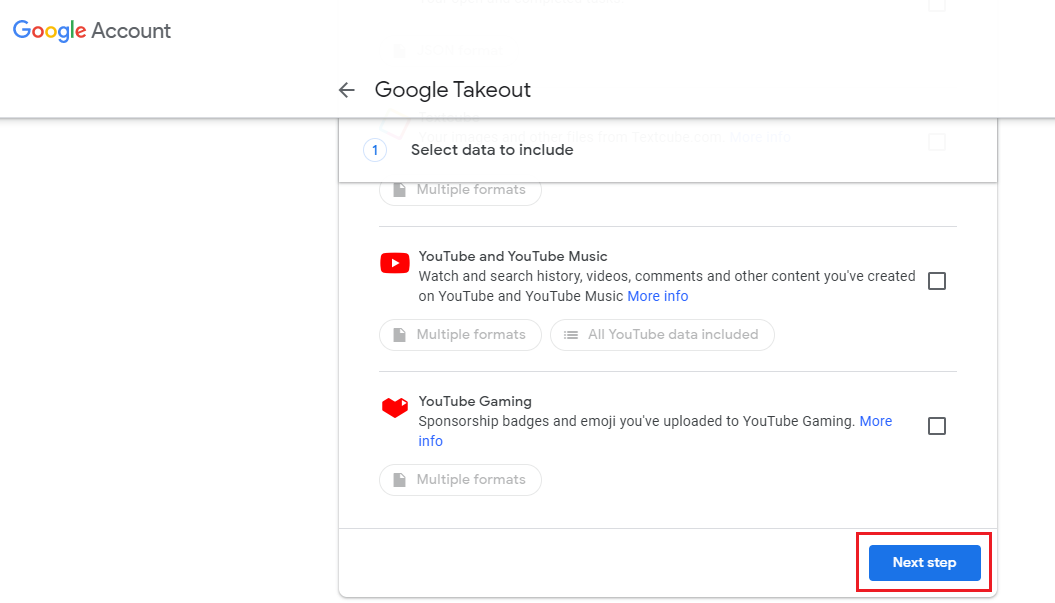The image size is (1055, 603).
Task: Open More info link for YouTube Gaming
Action: [x=875, y=421]
